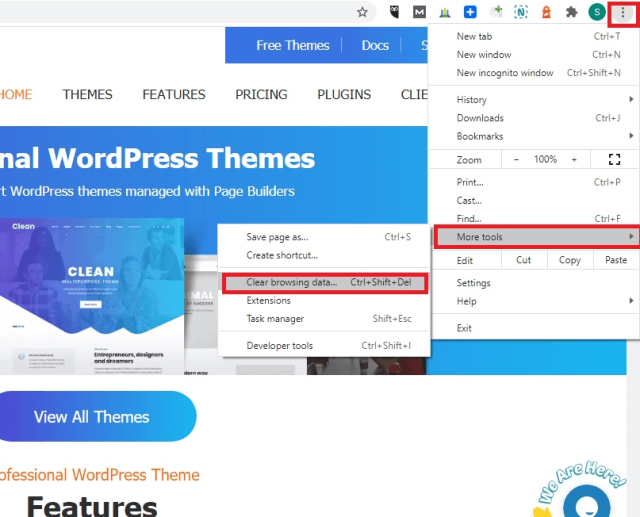This screenshot has width=640, height=517.
Task: Increase zoom with the plus button
Action: 574,159
